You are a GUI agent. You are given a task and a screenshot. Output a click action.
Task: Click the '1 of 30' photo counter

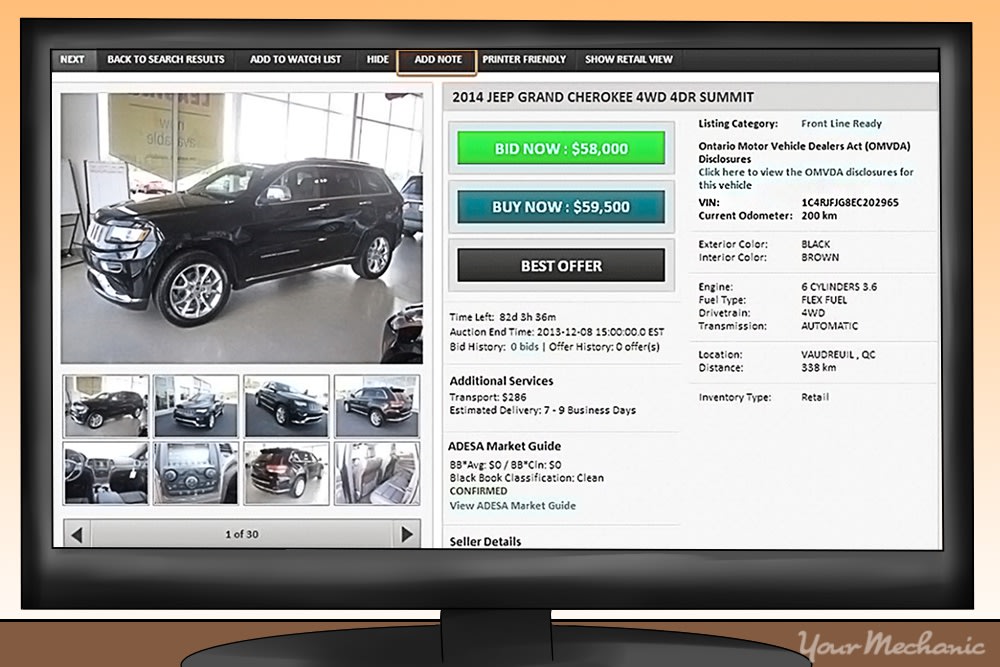tap(242, 534)
